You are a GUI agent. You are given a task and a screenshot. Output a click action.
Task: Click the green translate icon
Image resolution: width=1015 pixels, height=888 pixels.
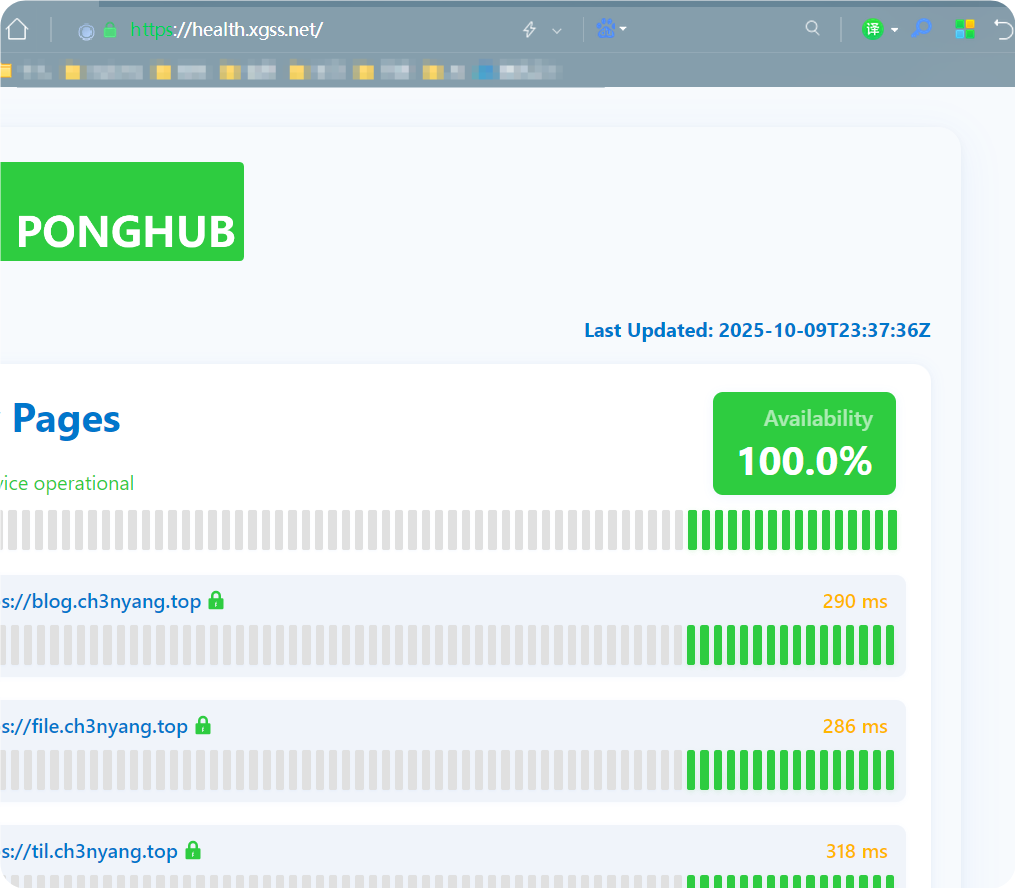873,29
